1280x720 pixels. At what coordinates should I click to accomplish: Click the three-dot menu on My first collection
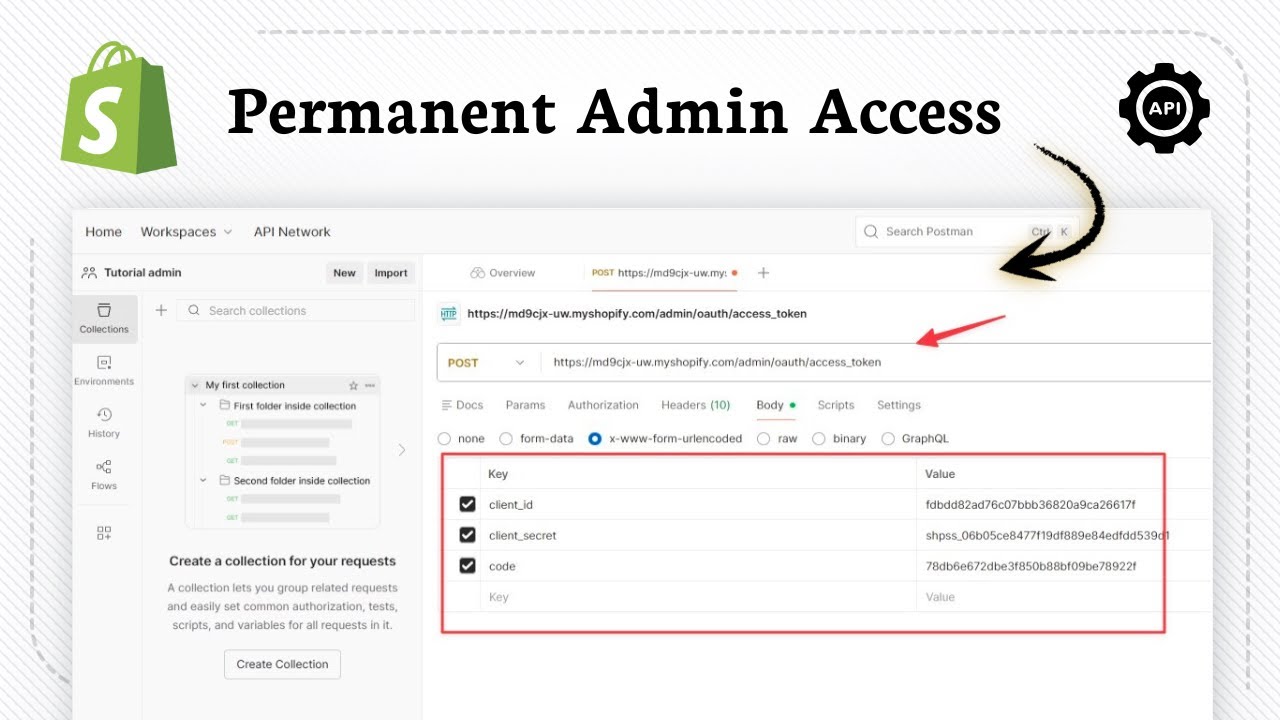click(x=370, y=385)
